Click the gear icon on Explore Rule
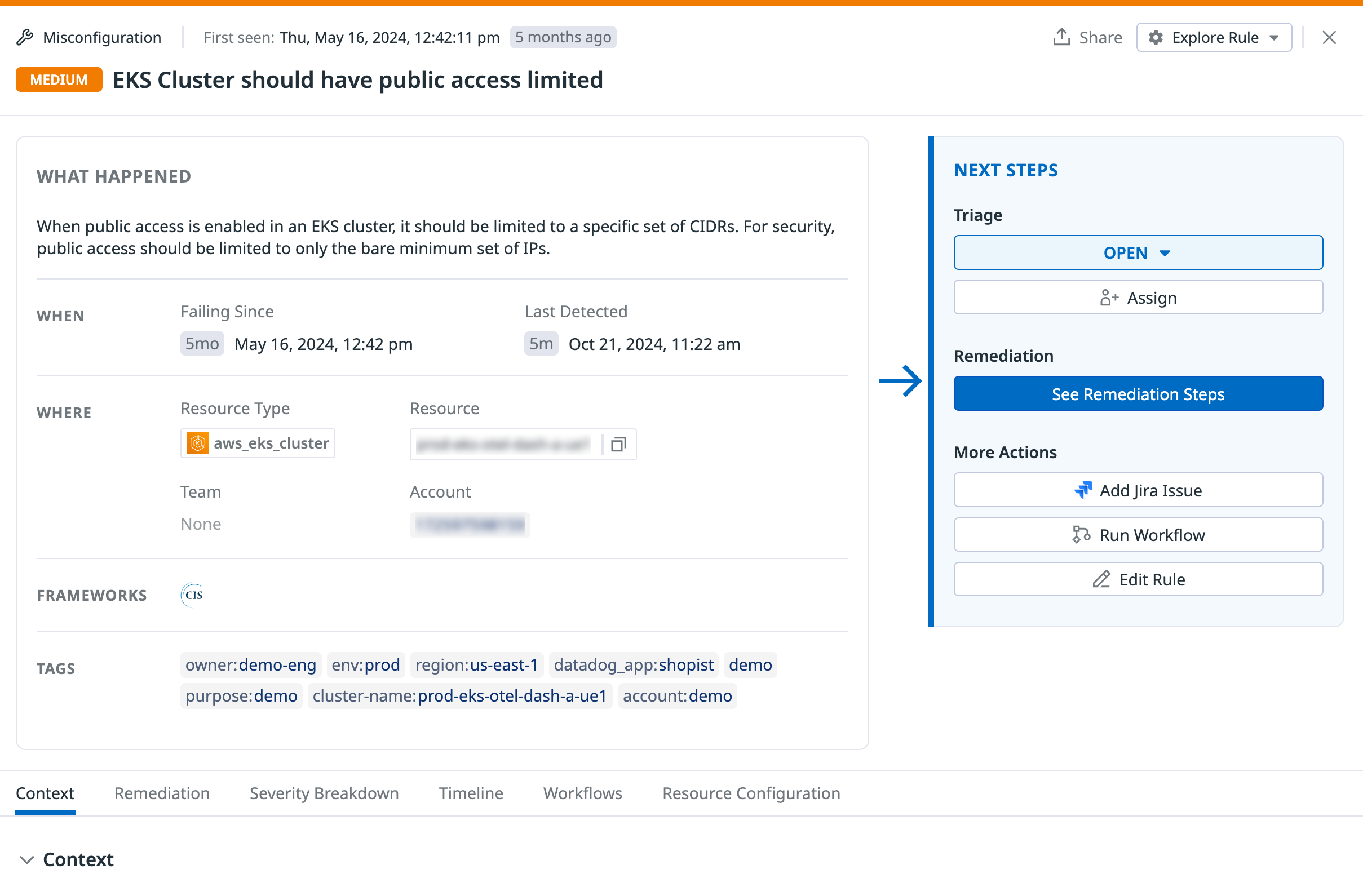 [1156, 37]
